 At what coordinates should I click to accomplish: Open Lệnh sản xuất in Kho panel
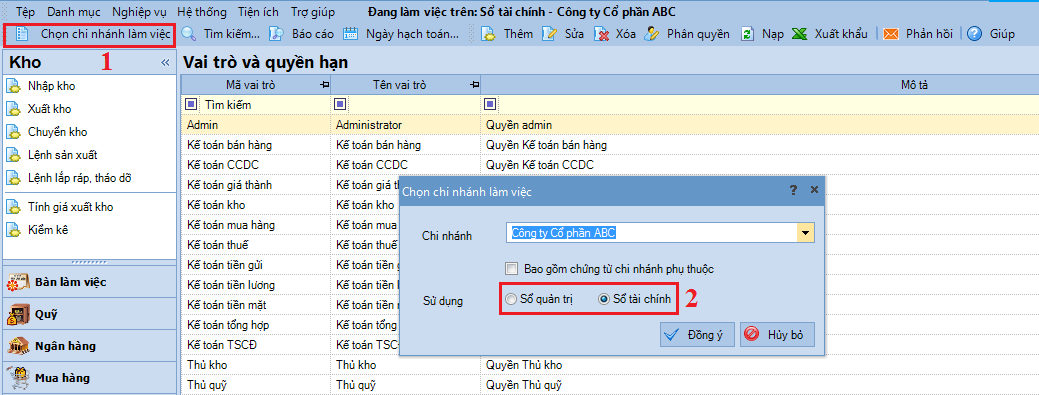[62, 155]
